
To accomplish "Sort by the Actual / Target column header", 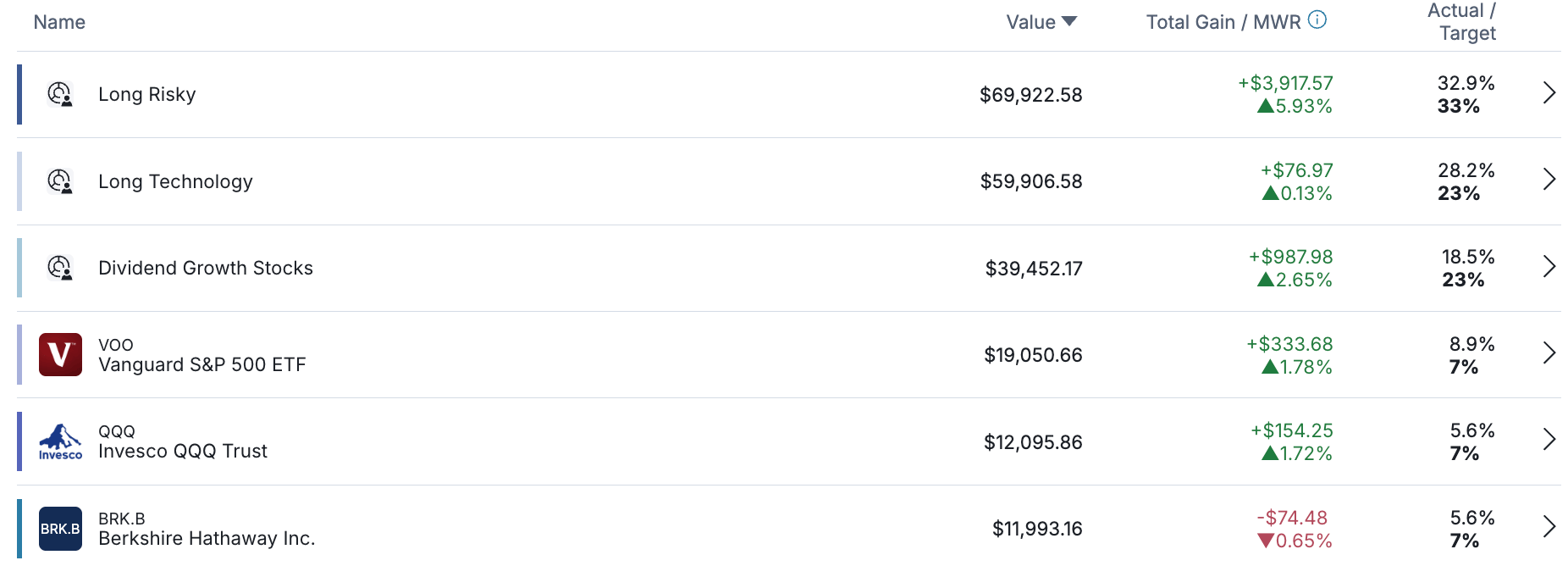I will point(1461,22).
